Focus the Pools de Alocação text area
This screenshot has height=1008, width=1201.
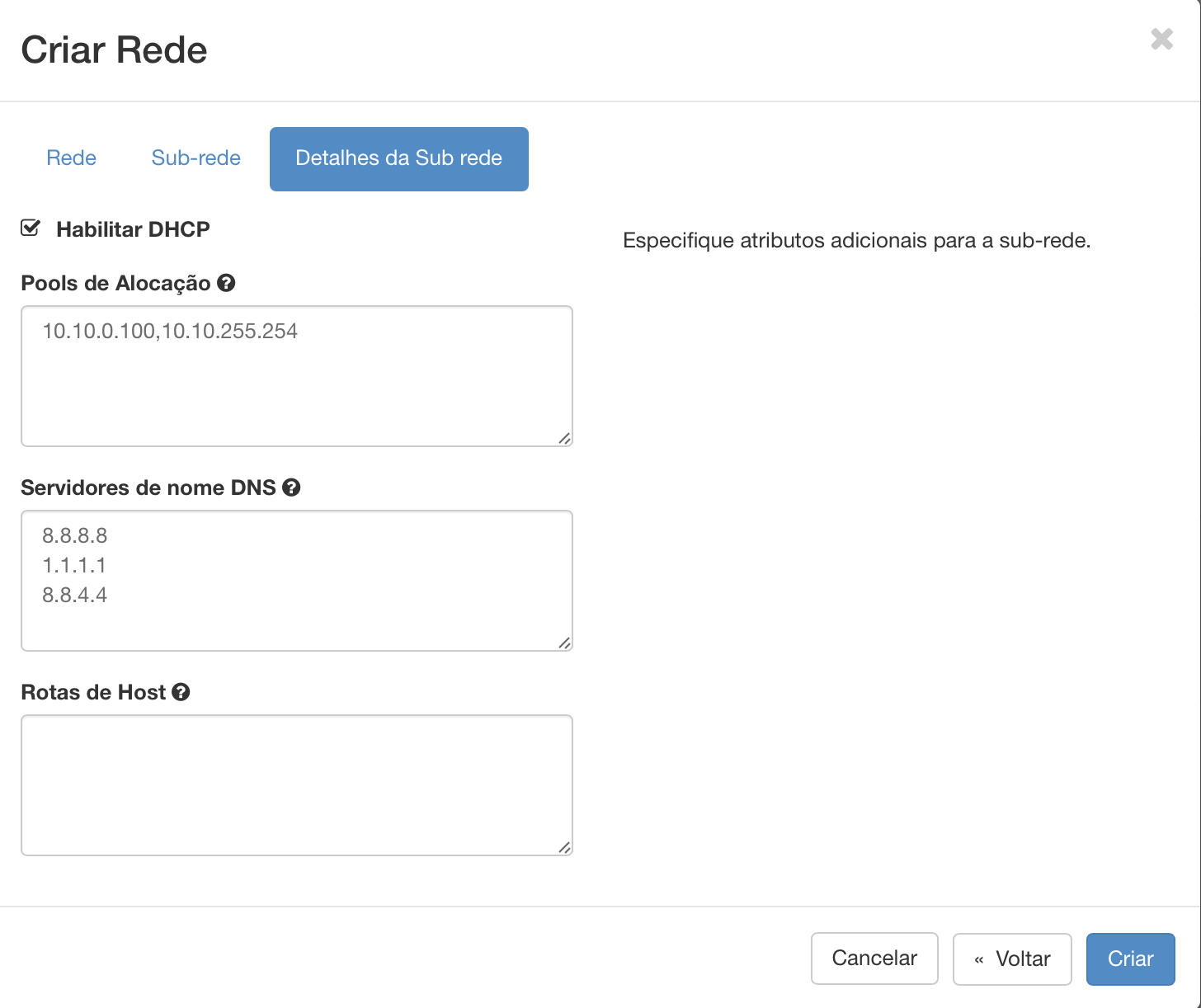pos(297,376)
